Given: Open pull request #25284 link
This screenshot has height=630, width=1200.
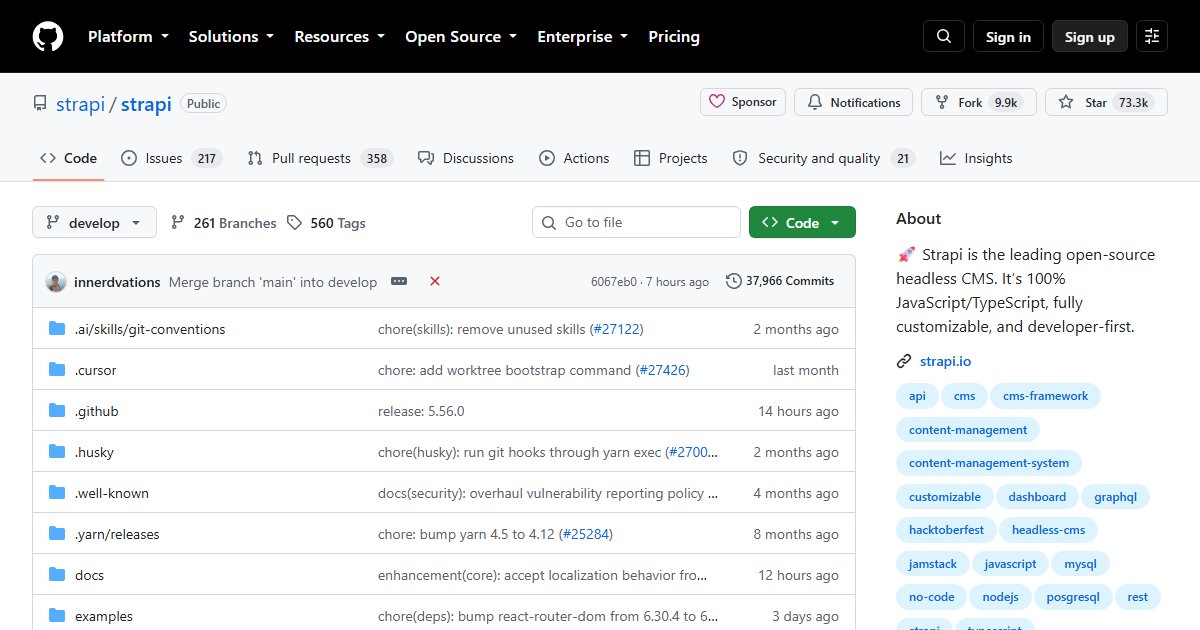Looking at the screenshot, I should click(x=586, y=534).
